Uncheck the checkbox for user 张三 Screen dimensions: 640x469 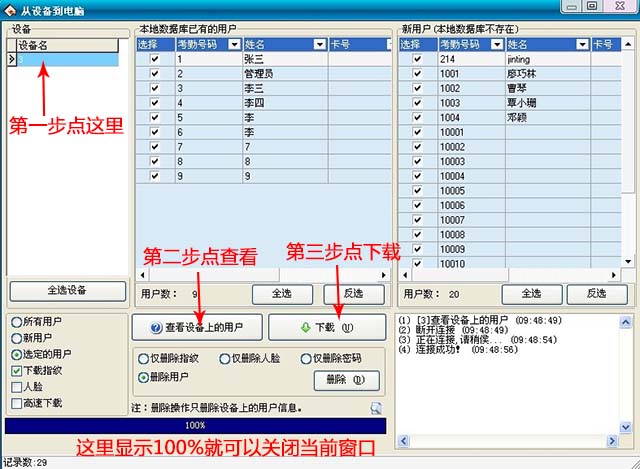click(155, 59)
